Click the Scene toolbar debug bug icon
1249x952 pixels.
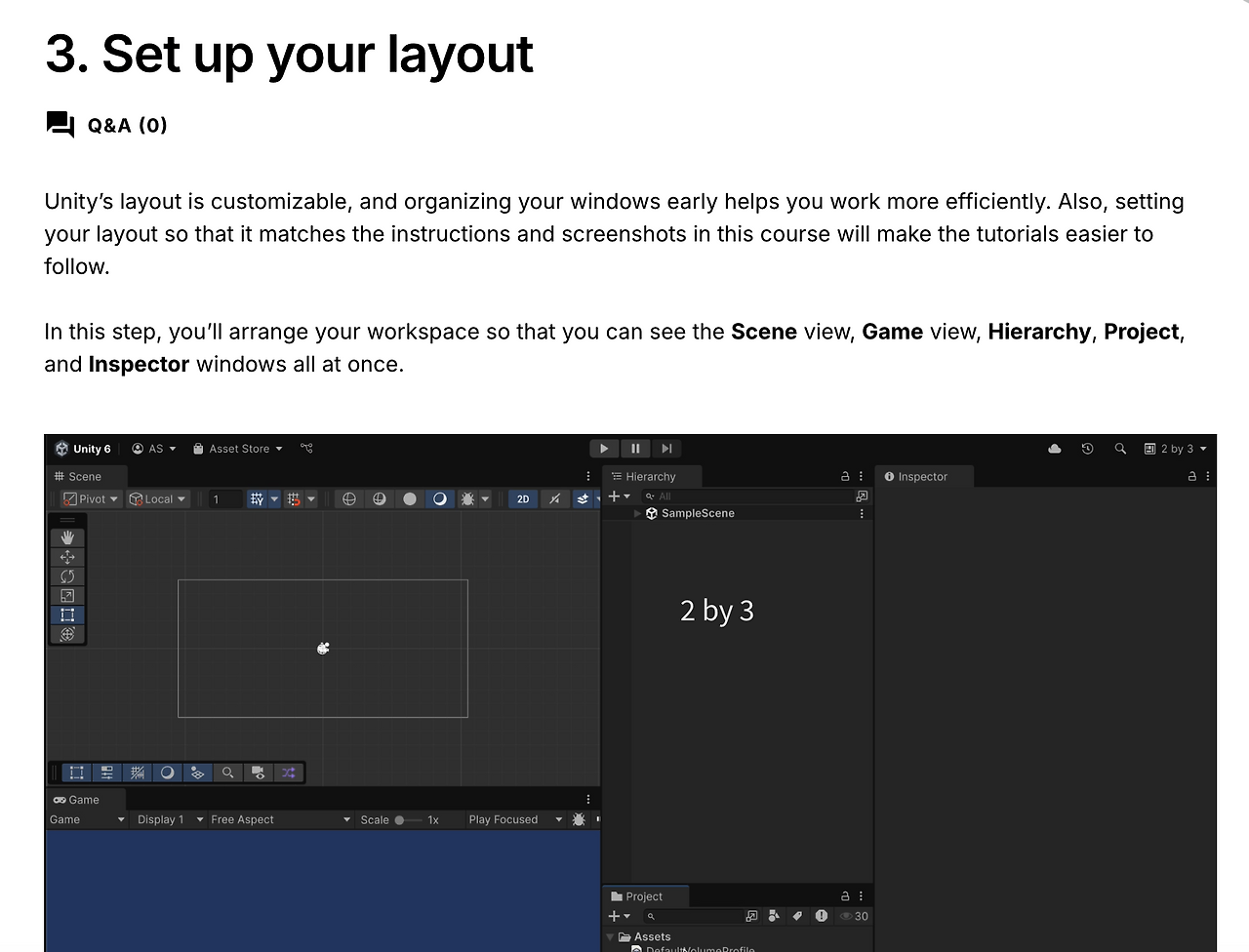(x=467, y=498)
